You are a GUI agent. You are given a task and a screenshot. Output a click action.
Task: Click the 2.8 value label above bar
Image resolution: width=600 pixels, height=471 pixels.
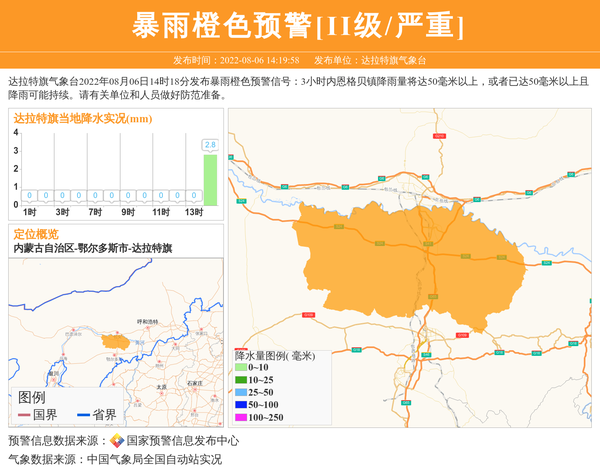click(210, 145)
